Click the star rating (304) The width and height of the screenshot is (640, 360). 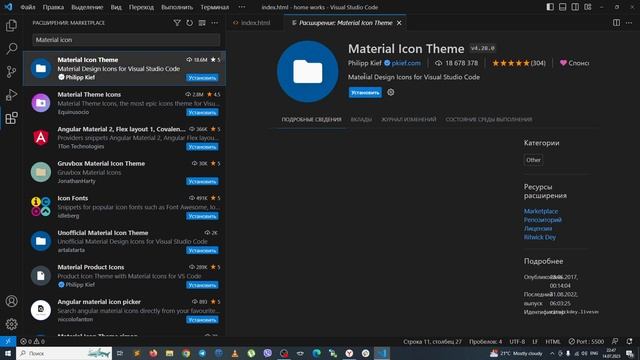(x=518, y=63)
